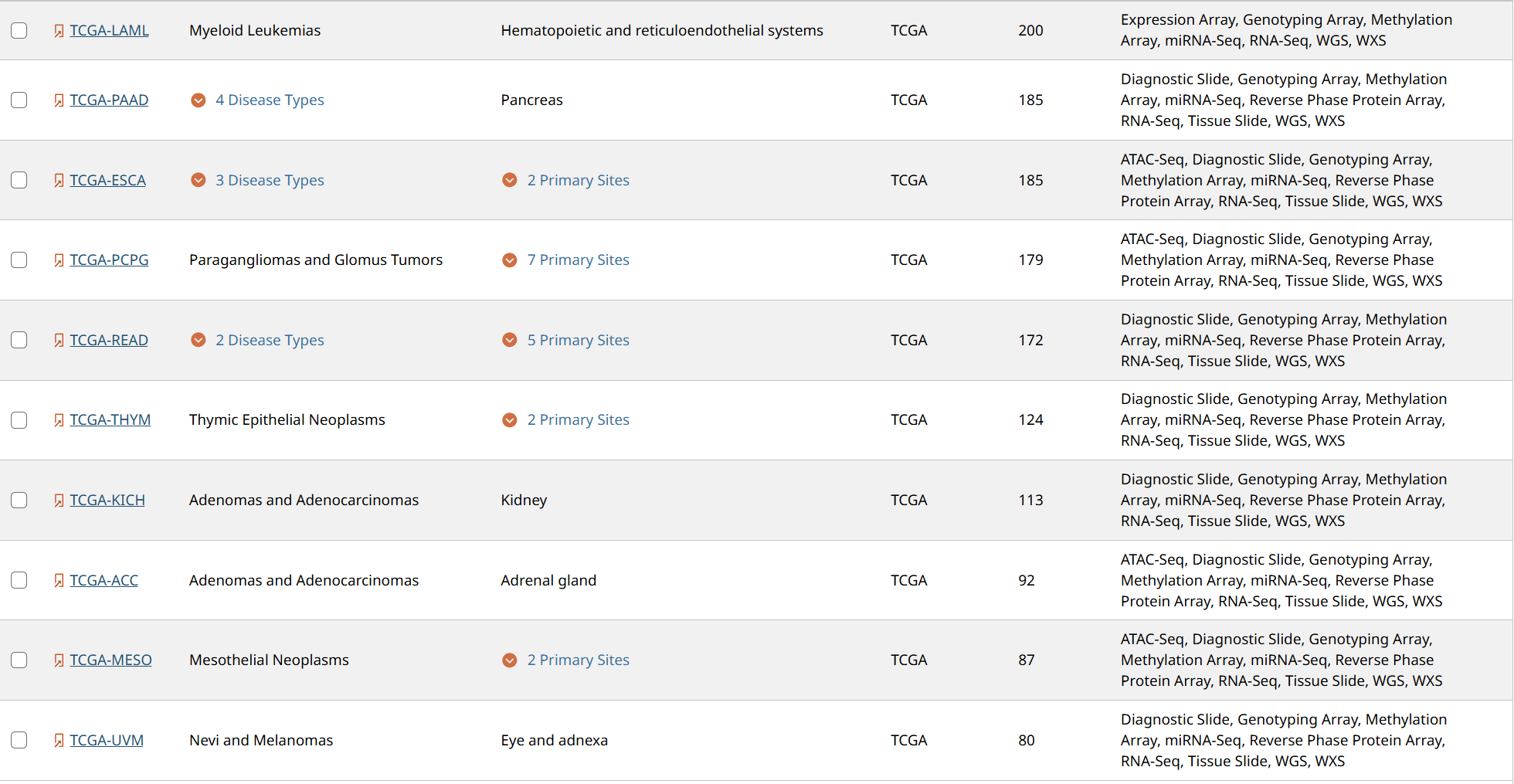Open the TCGA-UVM project link
The width and height of the screenshot is (1514, 784).
coord(107,740)
